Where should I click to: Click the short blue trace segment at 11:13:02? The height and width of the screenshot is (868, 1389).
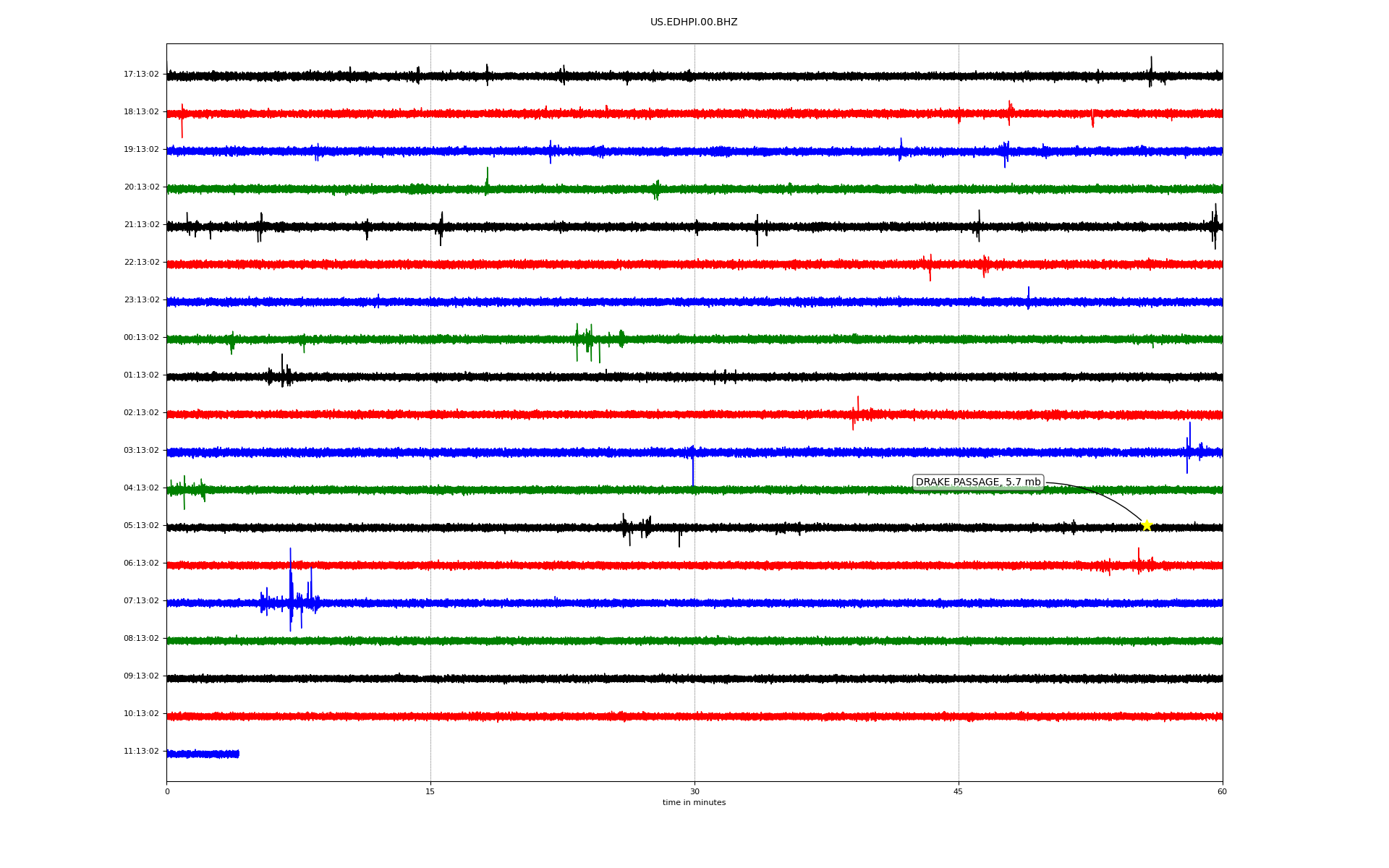[x=203, y=754]
